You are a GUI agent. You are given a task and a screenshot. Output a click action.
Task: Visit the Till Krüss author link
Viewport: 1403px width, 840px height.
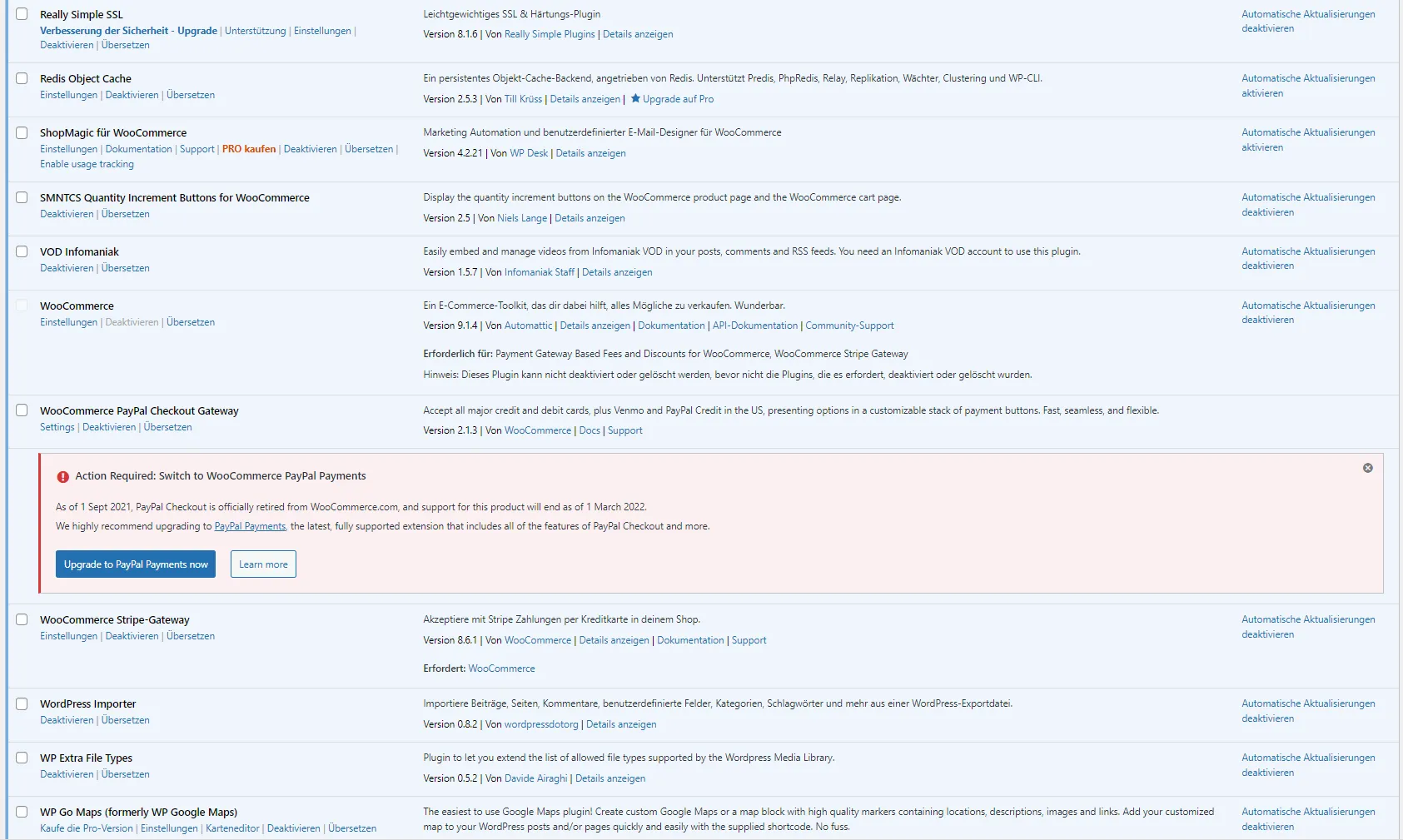pos(523,99)
